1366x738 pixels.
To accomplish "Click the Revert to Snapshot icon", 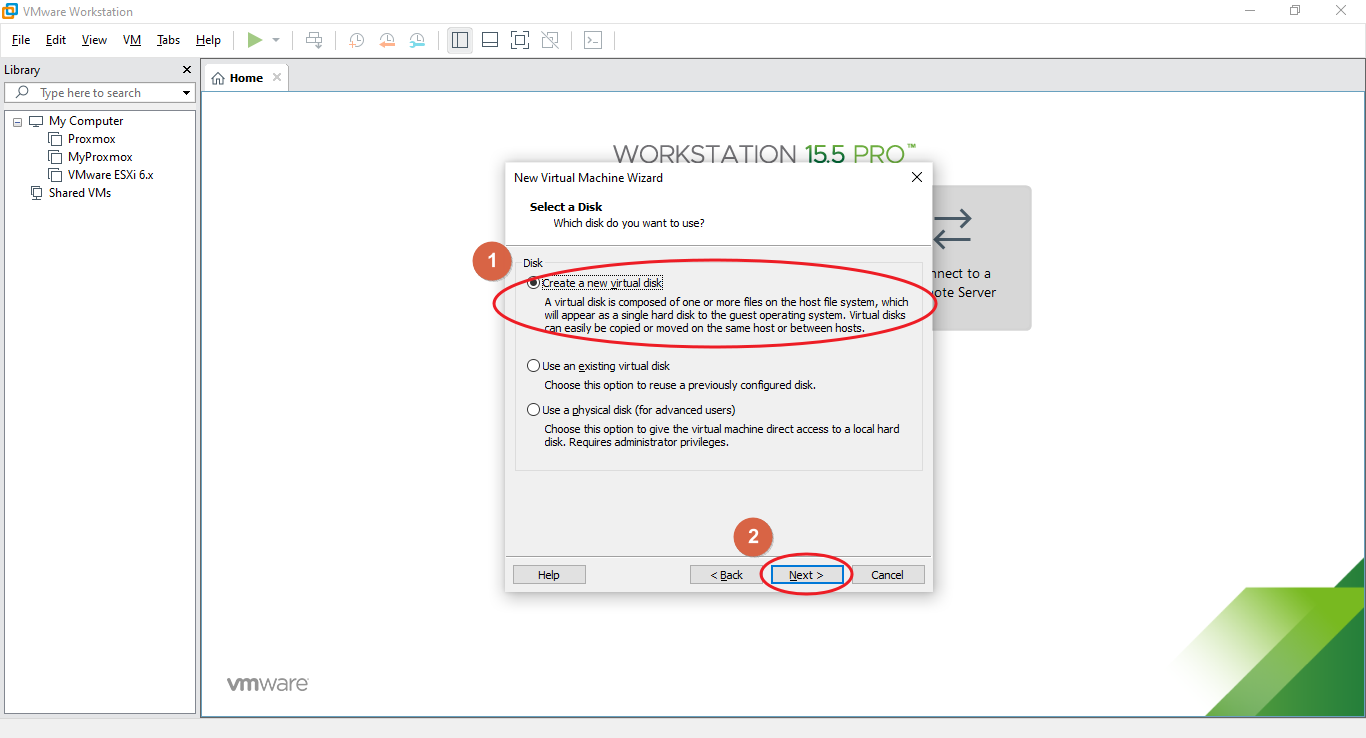I will [x=386, y=40].
